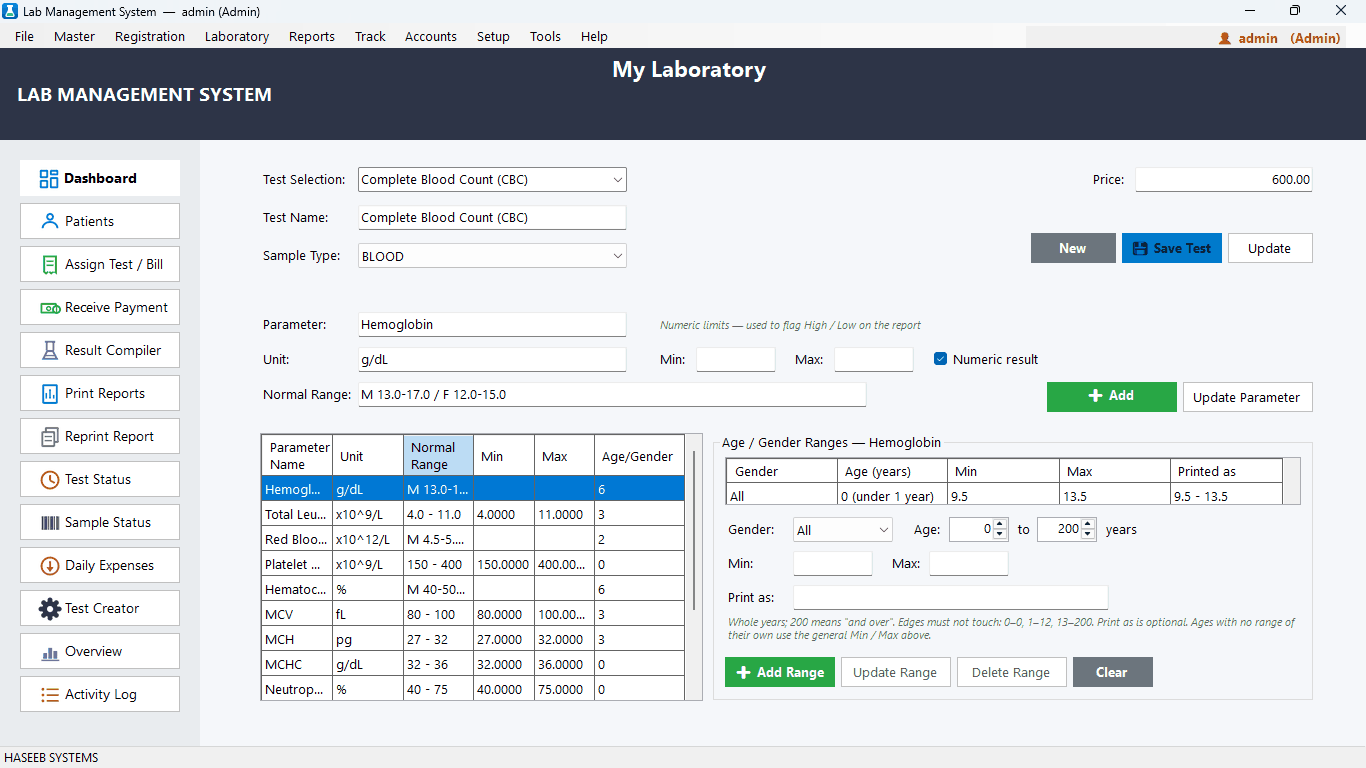Click the Print Reports chart icon
This screenshot has height=768, width=1366.
49,394
